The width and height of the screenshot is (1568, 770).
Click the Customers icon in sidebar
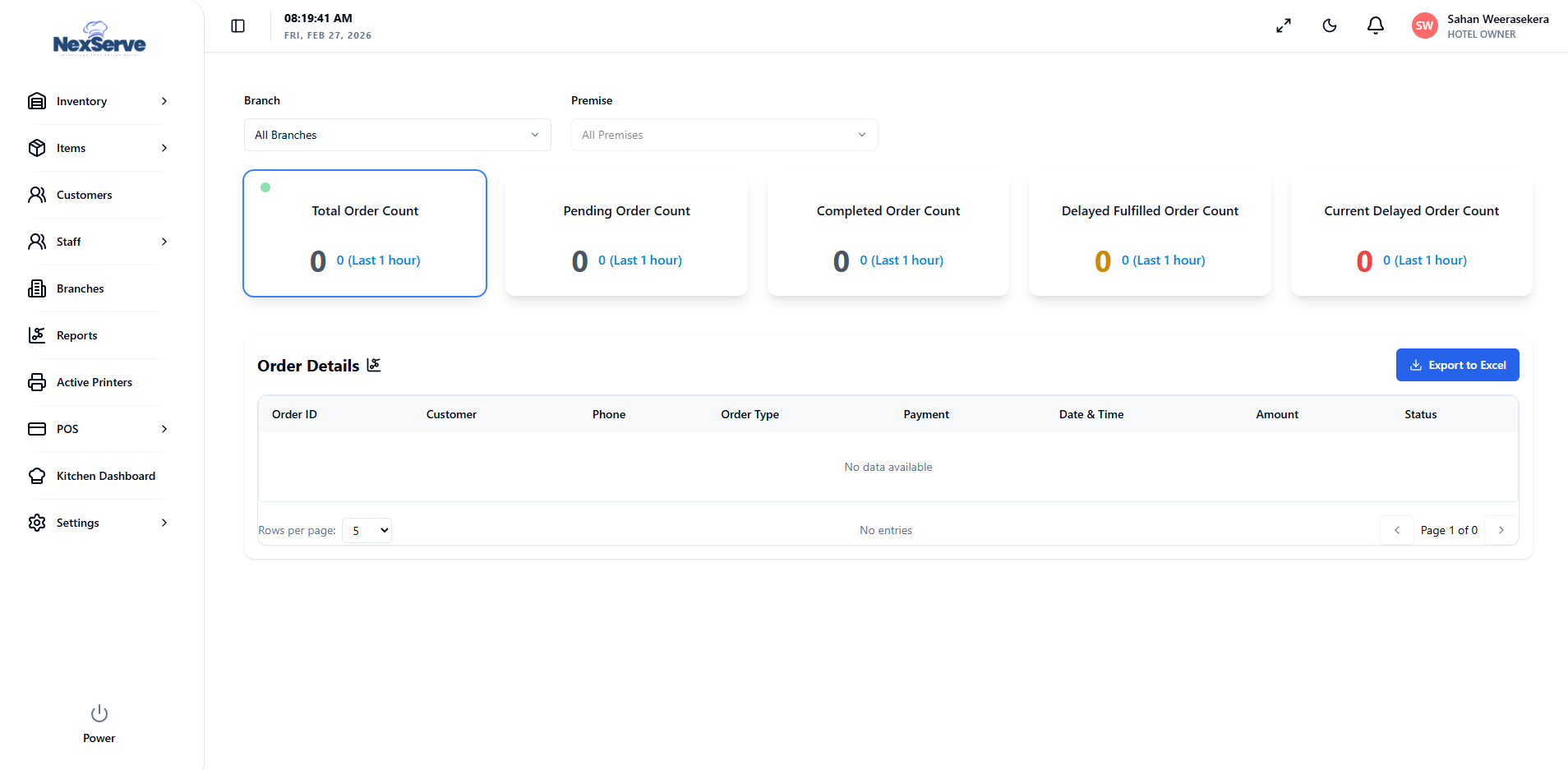(x=37, y=195)
